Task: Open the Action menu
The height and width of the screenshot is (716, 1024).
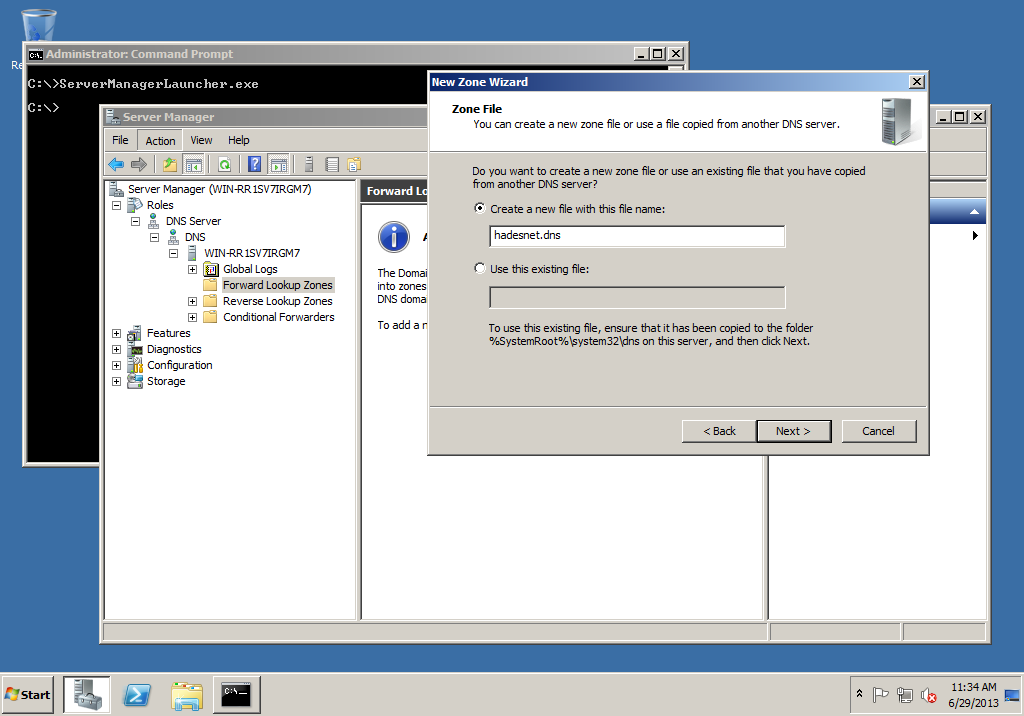Action: [160, 141]
